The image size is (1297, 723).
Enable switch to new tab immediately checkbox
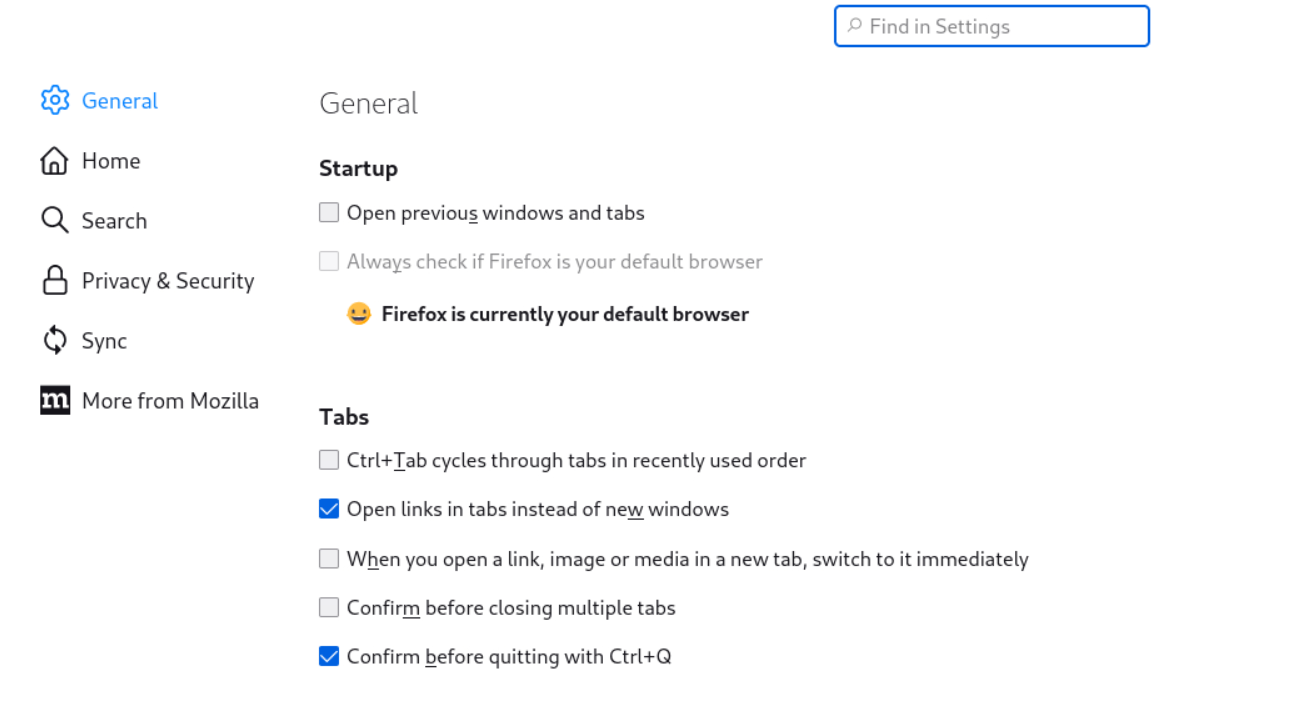pos(329,558)
